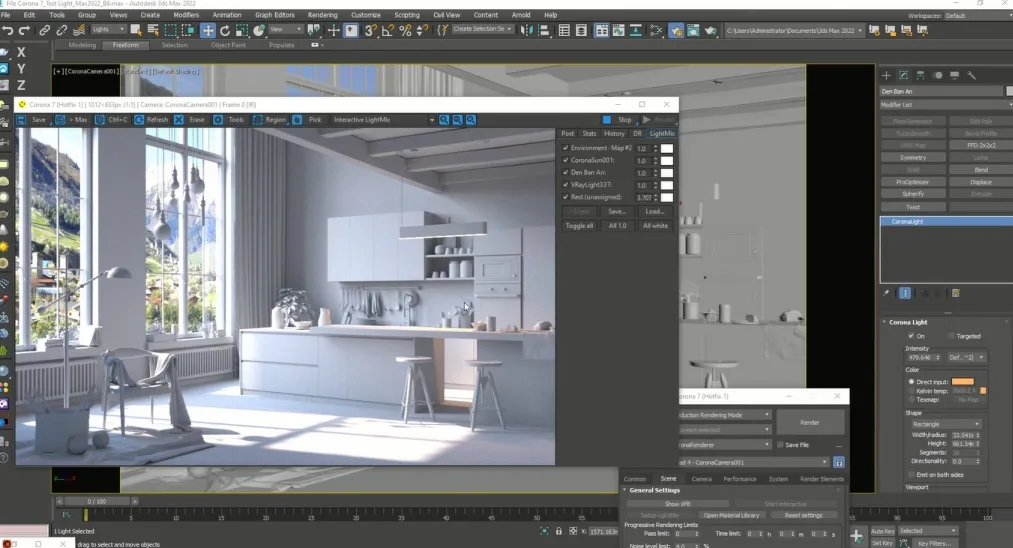Screen dimensions: 1013x548
Task: Click the Pin Stack icon under modifier stack
Action: pyautogui.click(x=886, y=293)
